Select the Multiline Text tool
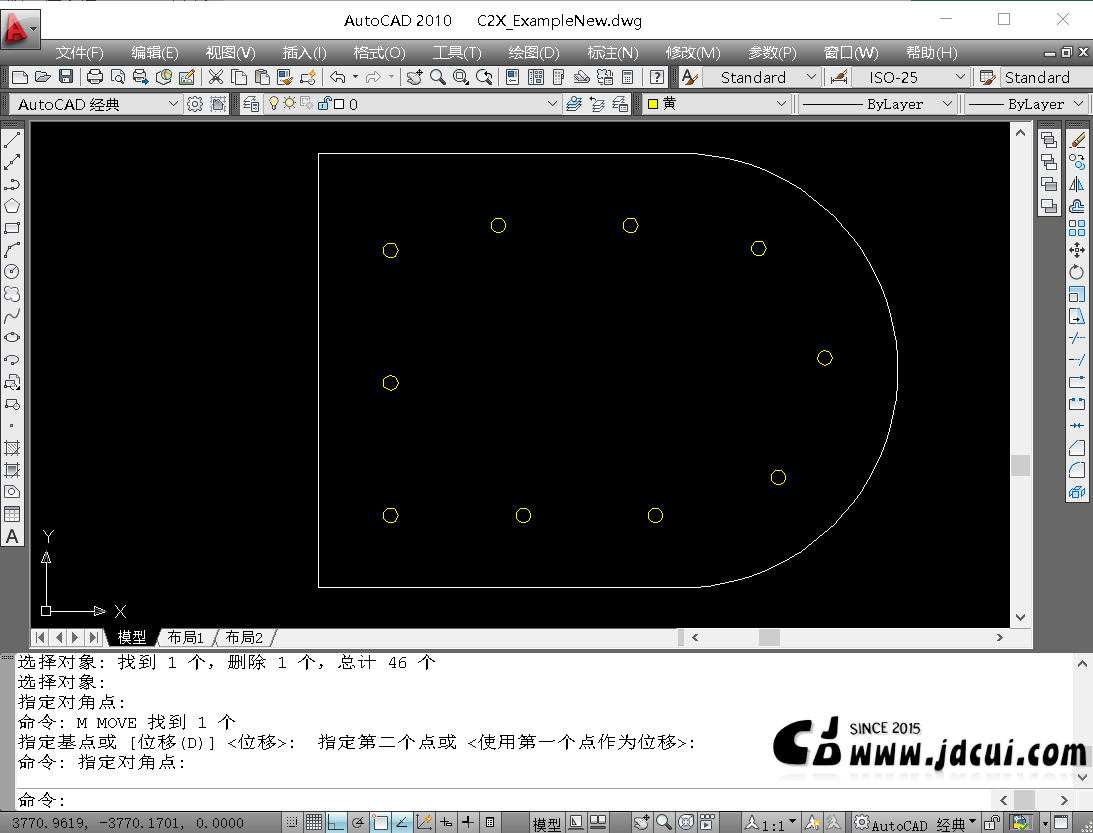Image resolution: width=1093 pixels, height=833 pixels. (x=12, y=537)
